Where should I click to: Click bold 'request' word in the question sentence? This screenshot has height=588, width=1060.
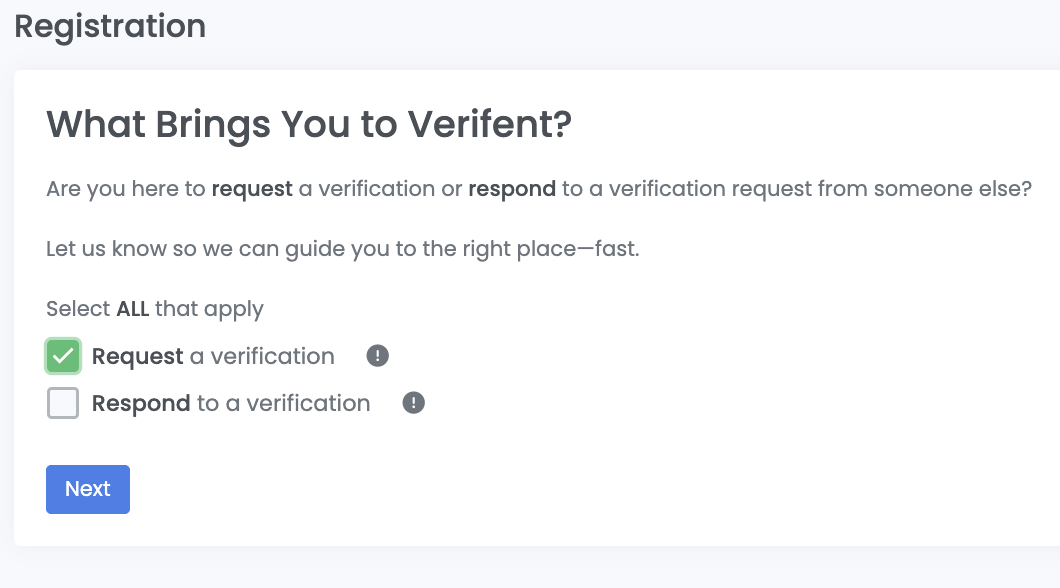pyautogui.click(x=252, y=189)
